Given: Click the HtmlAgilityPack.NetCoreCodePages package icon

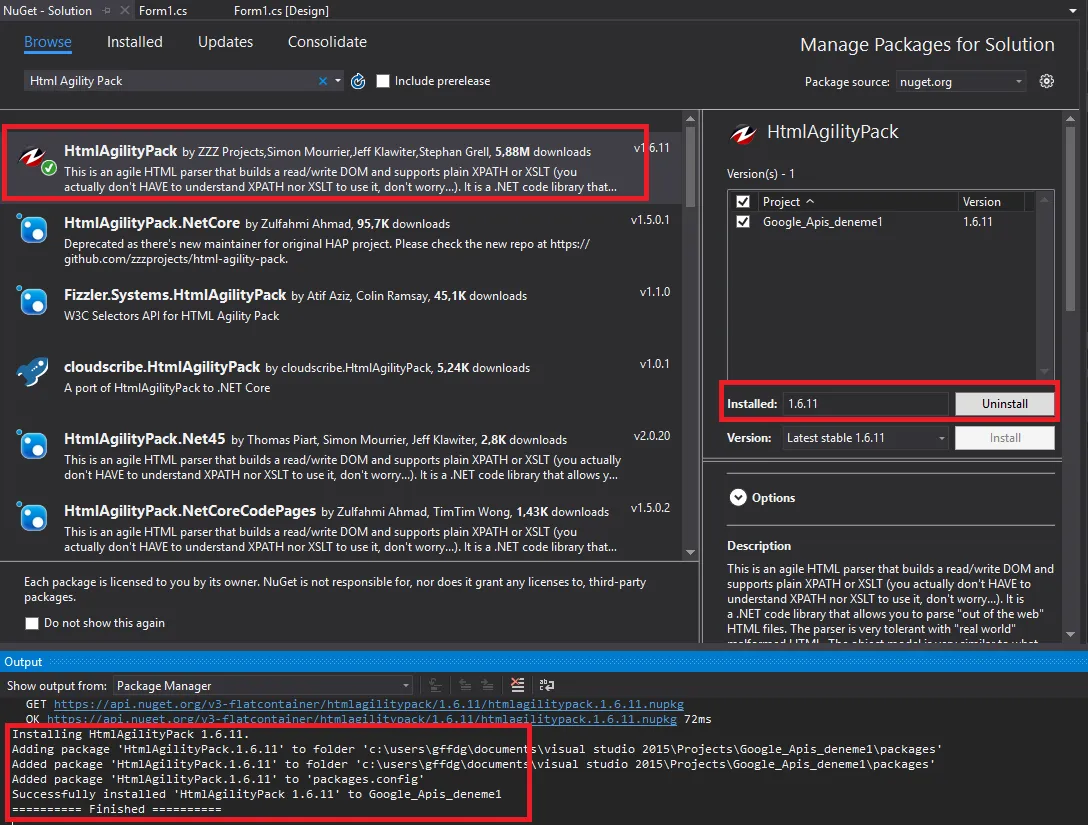Looking at the screenshot, I should point(33,516).
